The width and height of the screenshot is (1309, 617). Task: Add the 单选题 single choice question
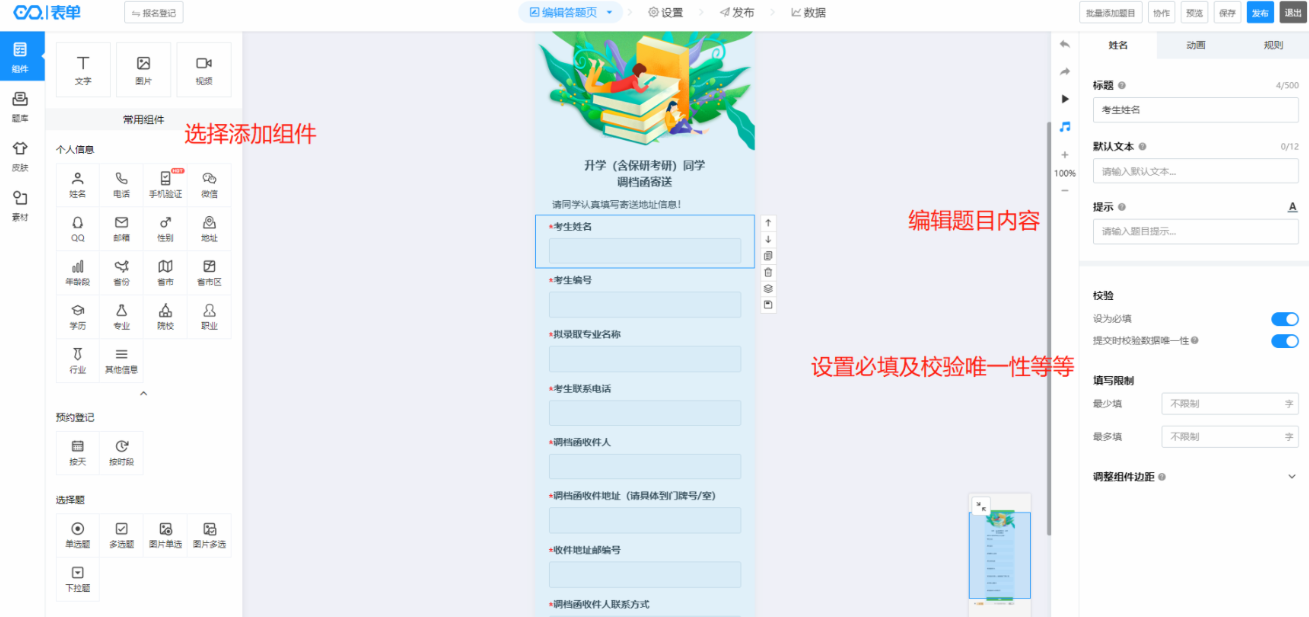click(x=77, y=534)
